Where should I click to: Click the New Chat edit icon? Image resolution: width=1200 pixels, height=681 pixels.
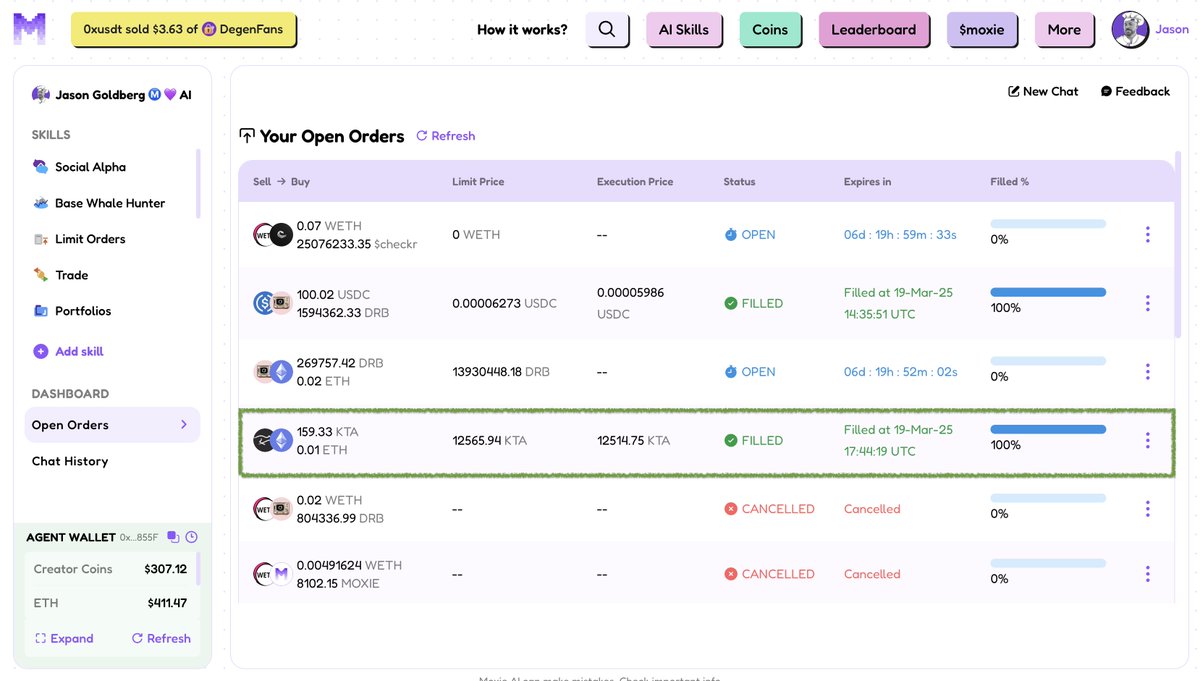pyautogui.click(x=1013, y=91)
